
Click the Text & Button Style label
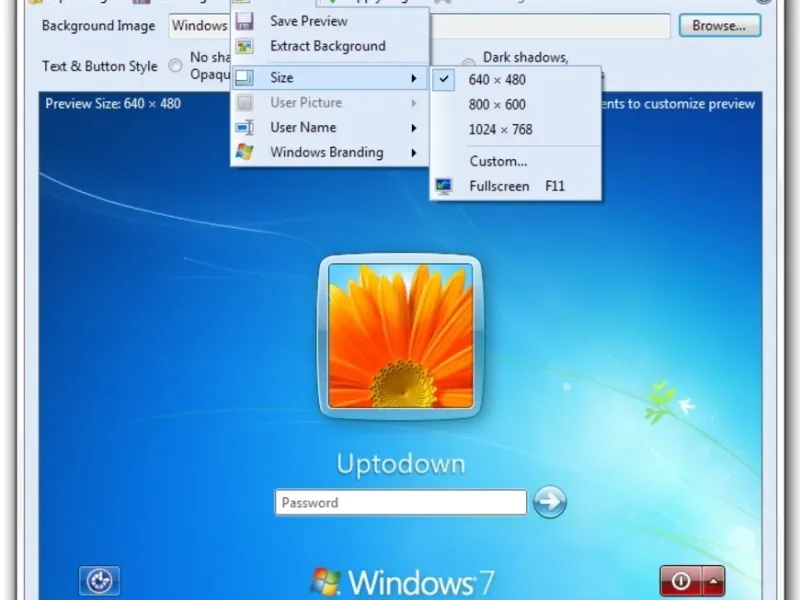[99, 66]
